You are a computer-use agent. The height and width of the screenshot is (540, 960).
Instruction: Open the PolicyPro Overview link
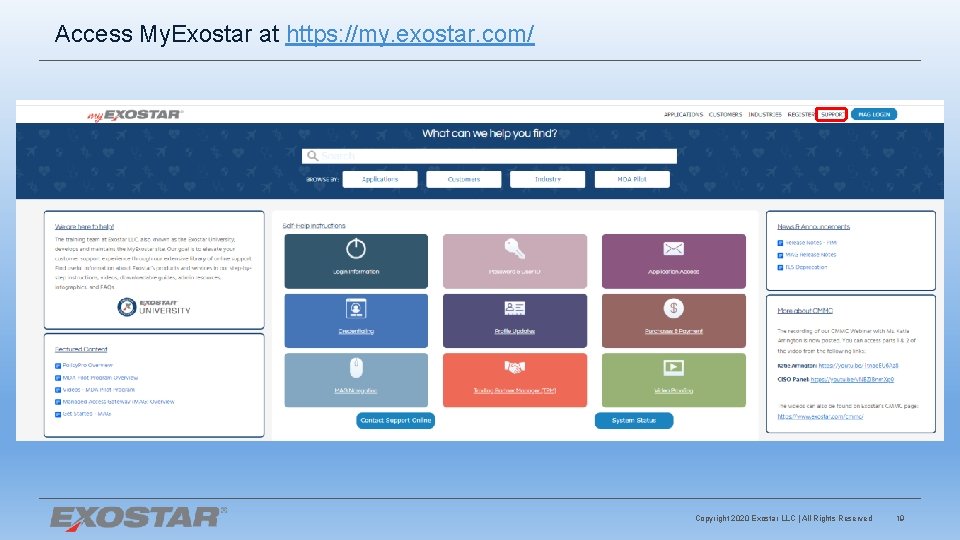[88, 366]
